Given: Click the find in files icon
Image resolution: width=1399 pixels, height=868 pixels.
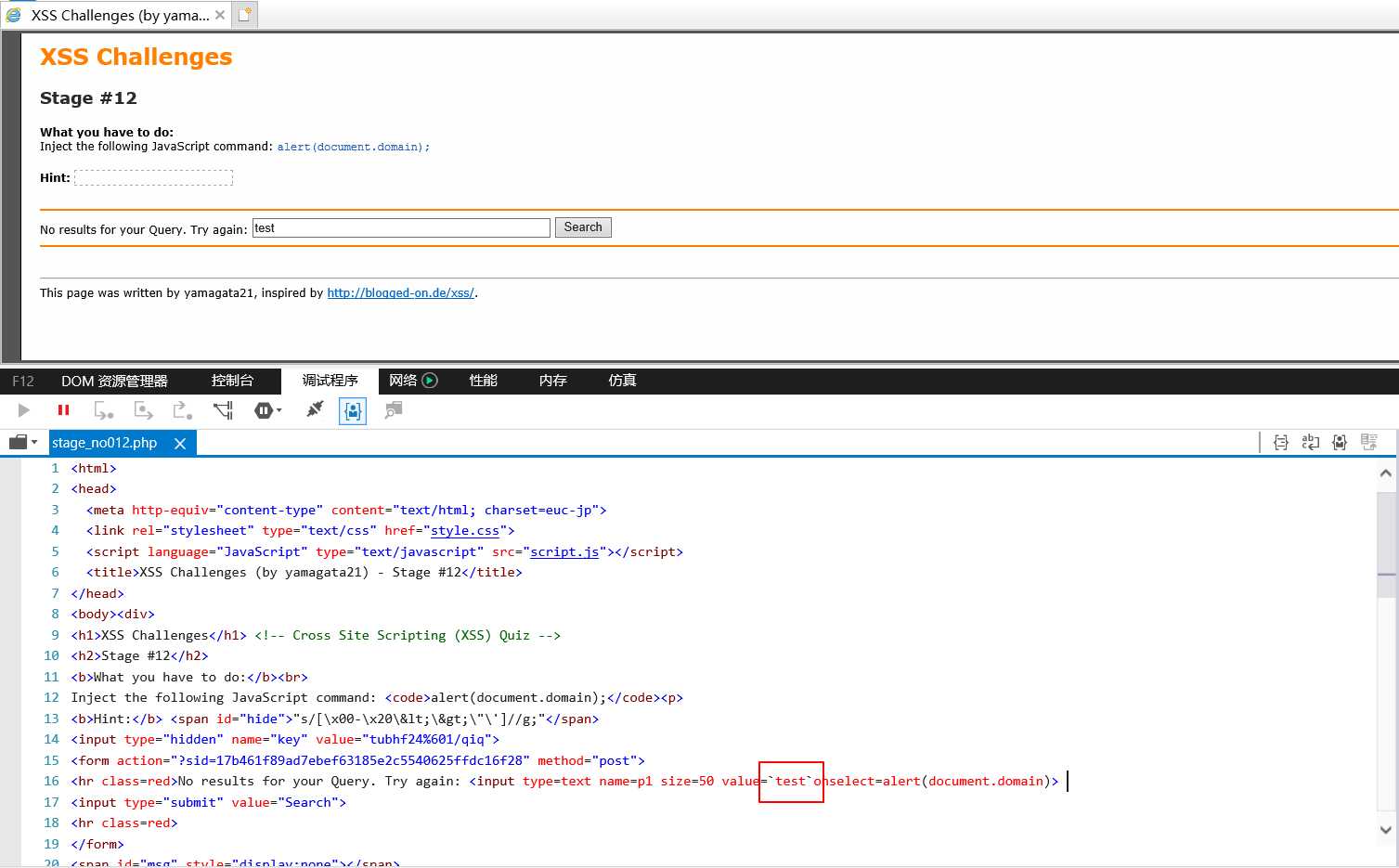Looking at the screenshot, I should (x=394, y=410).
